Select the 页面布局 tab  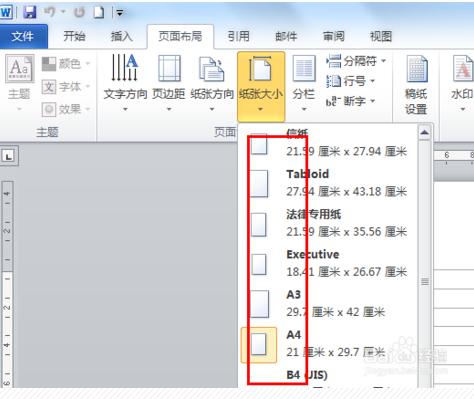[180, 36]
